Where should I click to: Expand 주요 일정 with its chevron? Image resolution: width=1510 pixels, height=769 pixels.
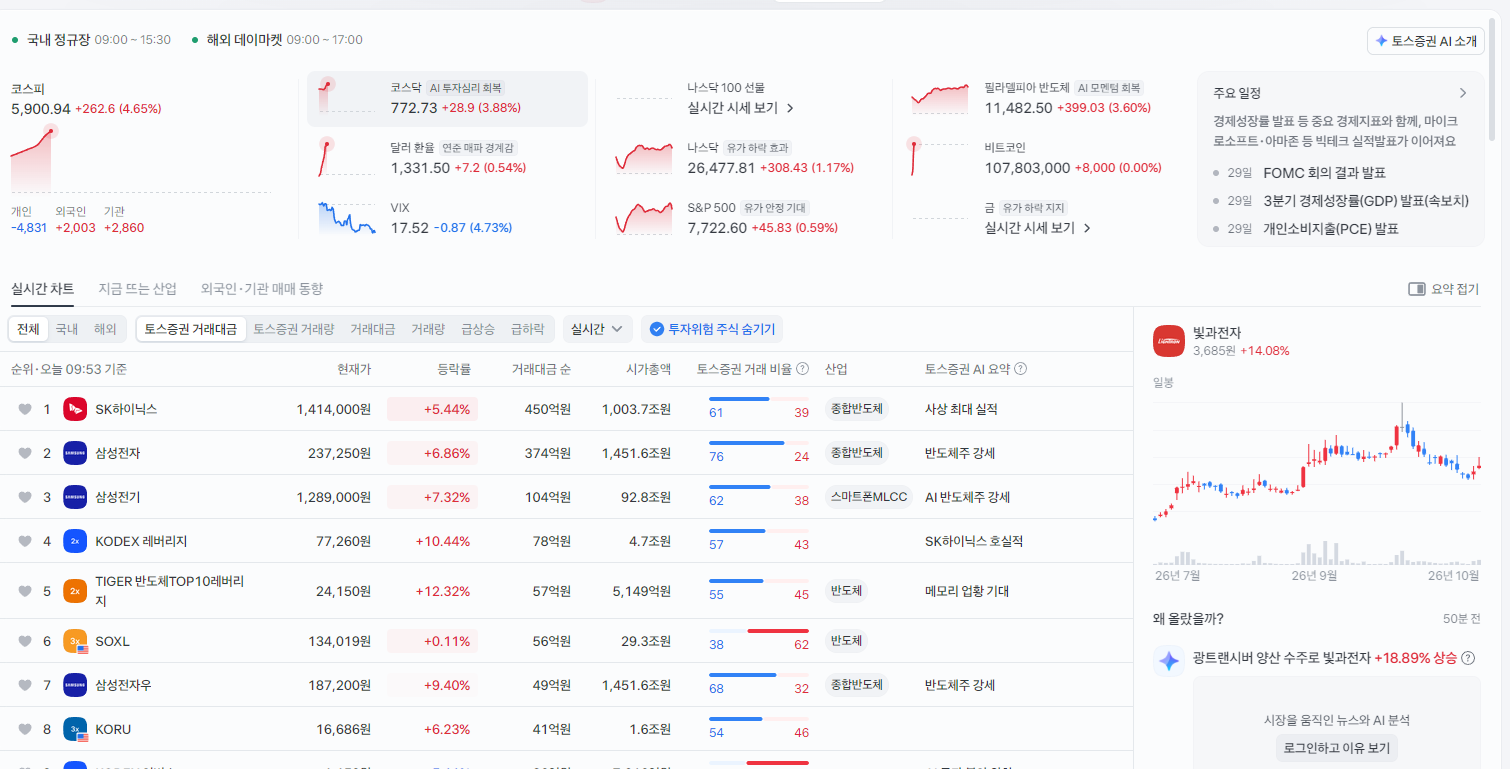1463,93
